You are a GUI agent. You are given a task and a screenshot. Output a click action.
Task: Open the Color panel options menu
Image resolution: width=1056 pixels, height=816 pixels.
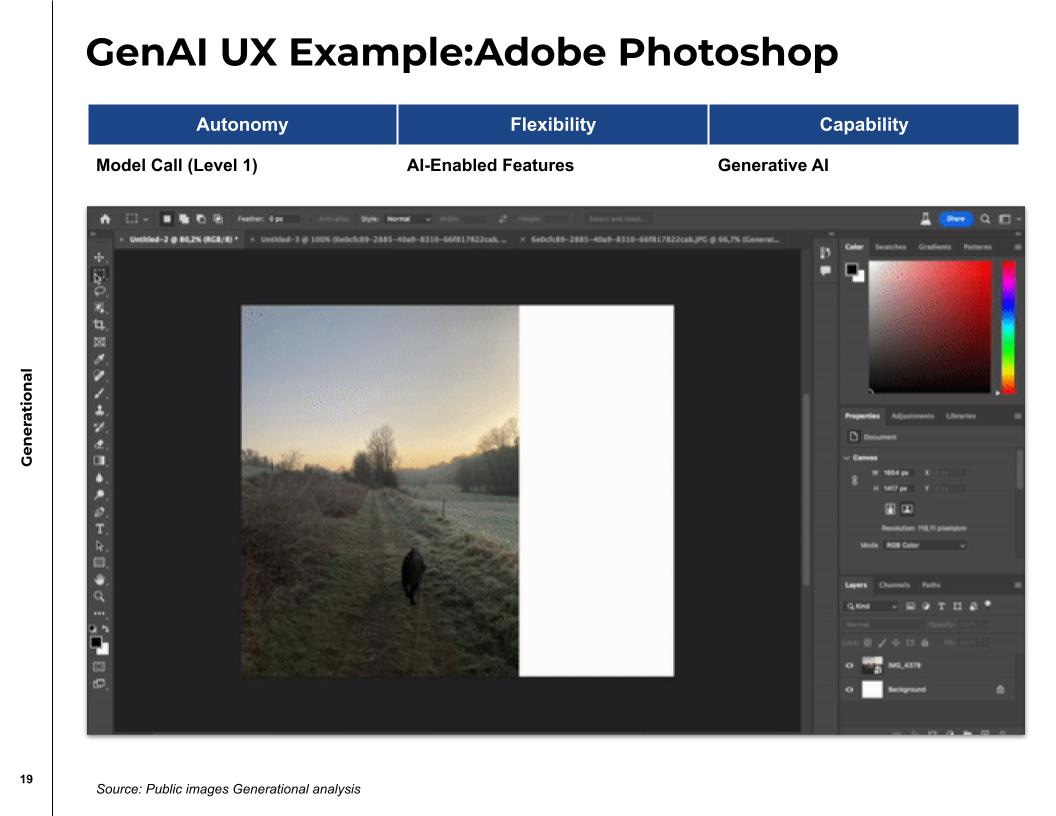tap(1017, 247)
